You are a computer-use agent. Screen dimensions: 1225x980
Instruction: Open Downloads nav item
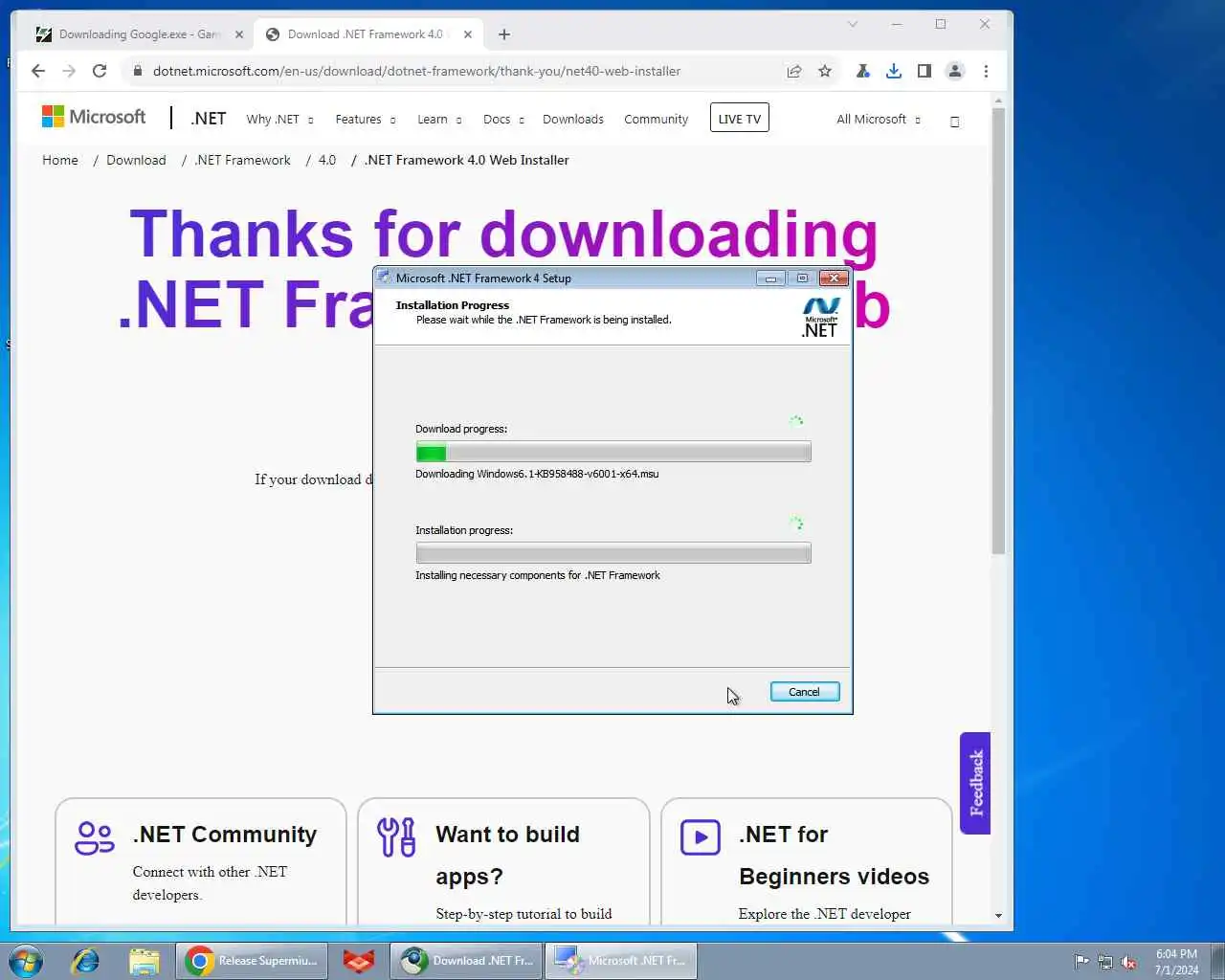(573, 120)
